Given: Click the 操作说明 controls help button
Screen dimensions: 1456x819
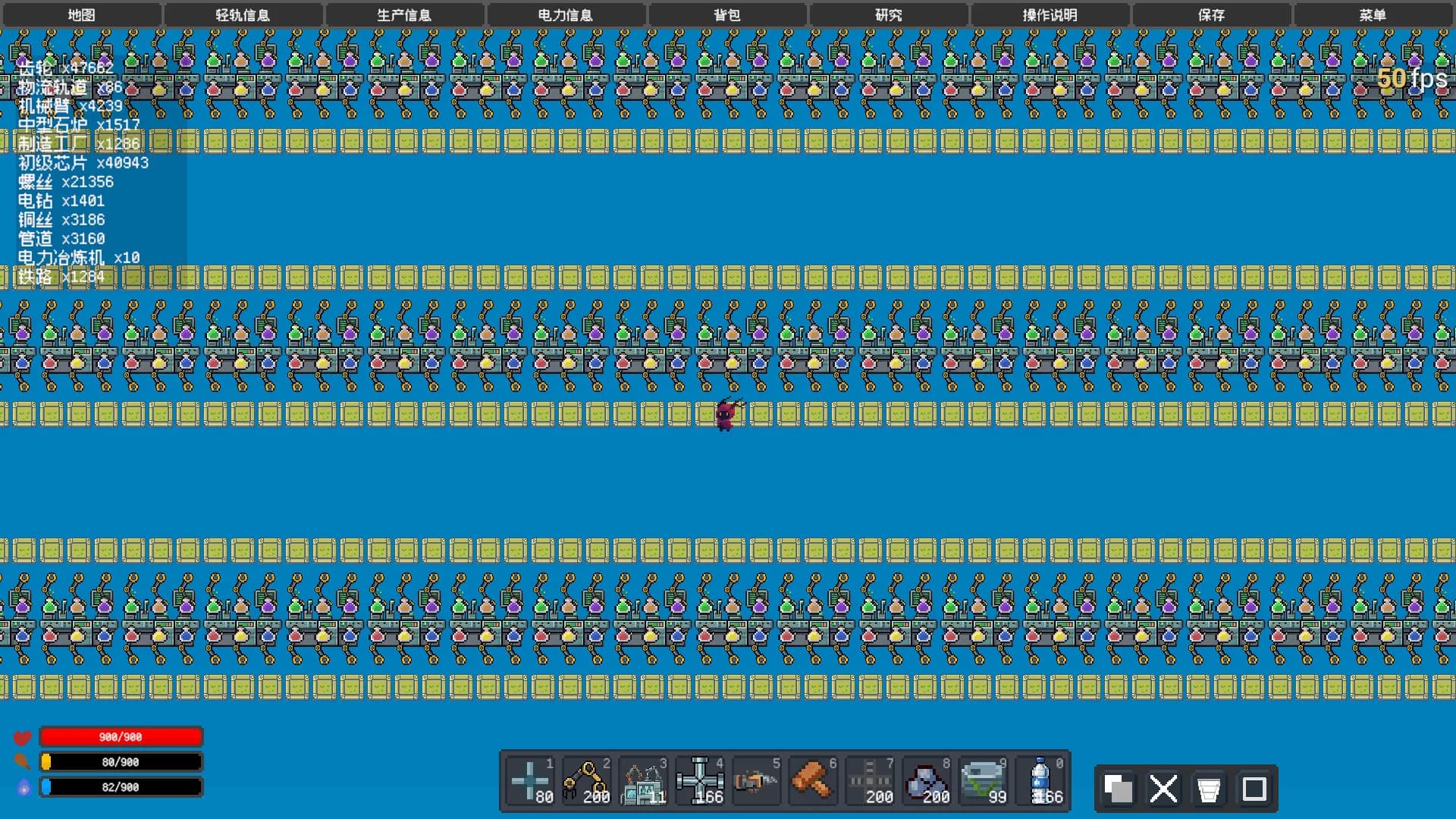Looking at the screenshot, I should (x=1050, y=14).
